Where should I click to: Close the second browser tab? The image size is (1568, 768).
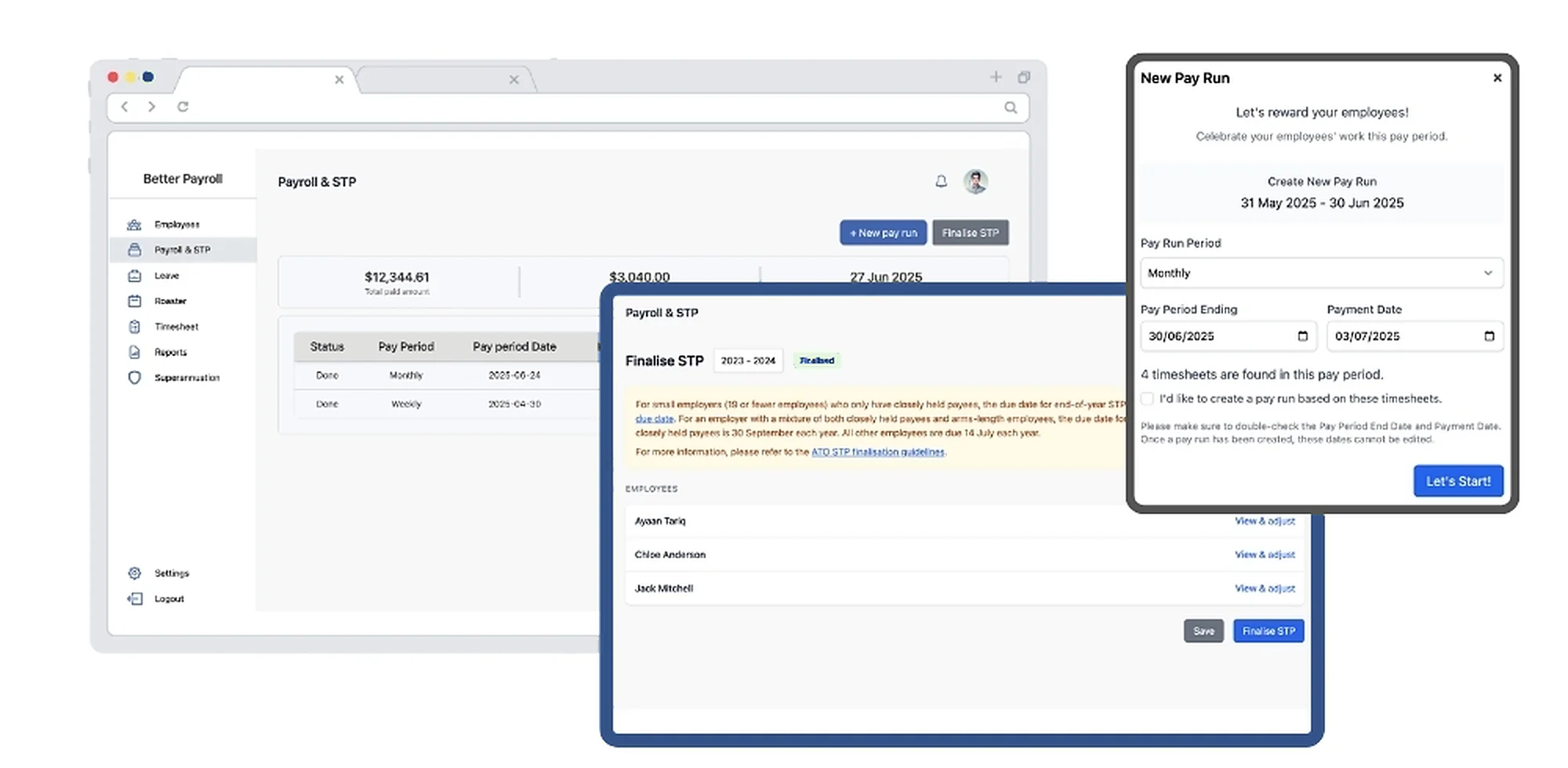tap(514, 80)
